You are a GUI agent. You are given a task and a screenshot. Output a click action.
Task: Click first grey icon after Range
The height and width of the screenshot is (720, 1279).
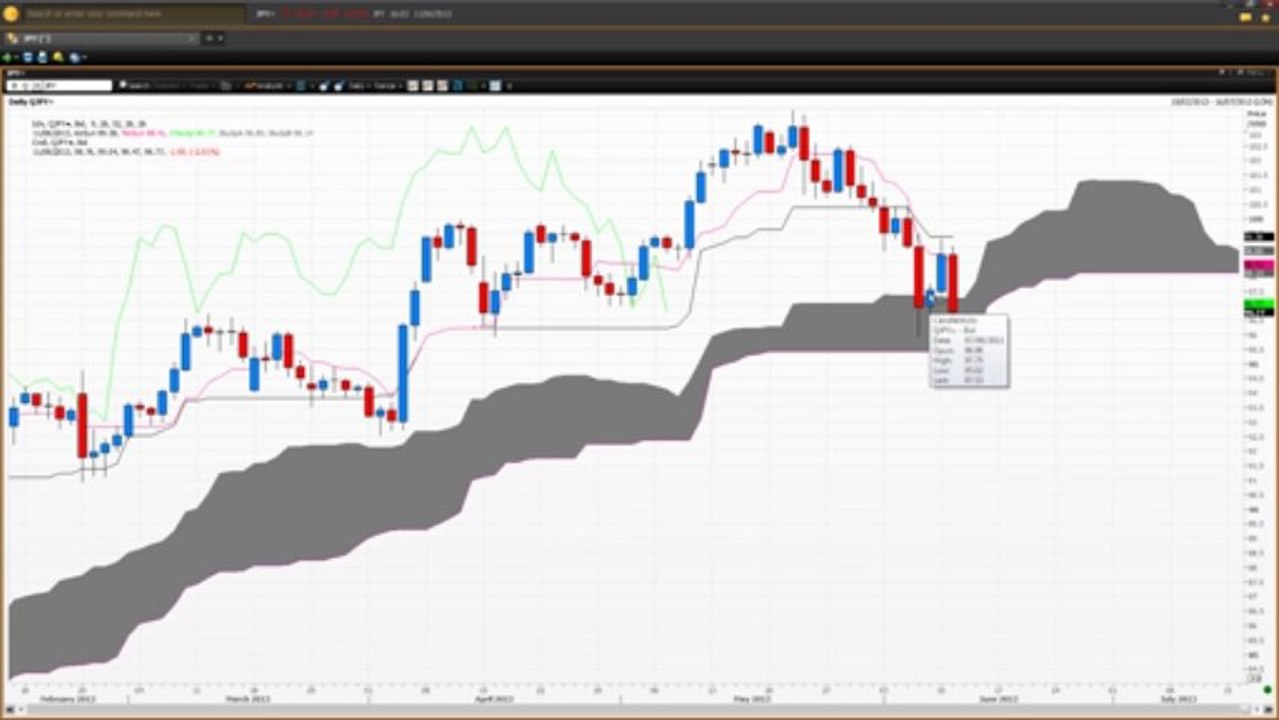click(x=412, y=86)
